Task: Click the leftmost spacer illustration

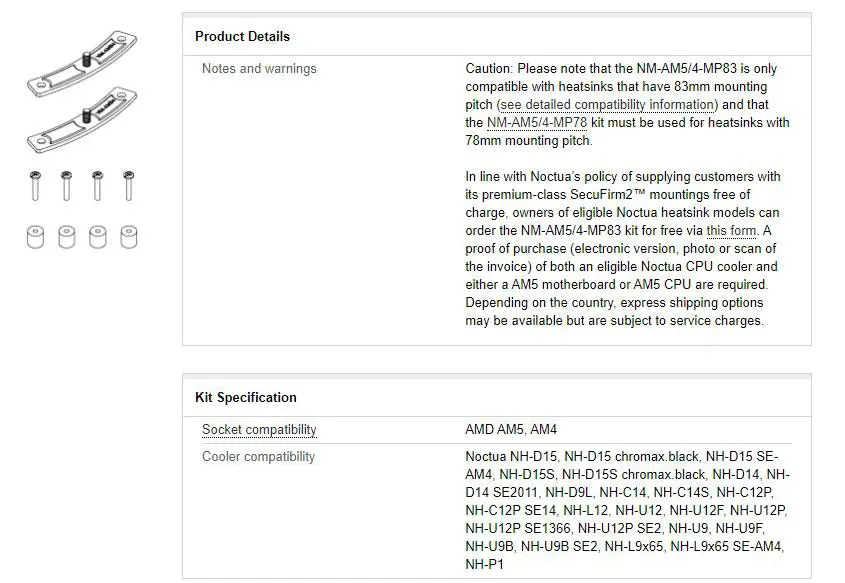Action: pyautogui.click(x=35, y=237)
